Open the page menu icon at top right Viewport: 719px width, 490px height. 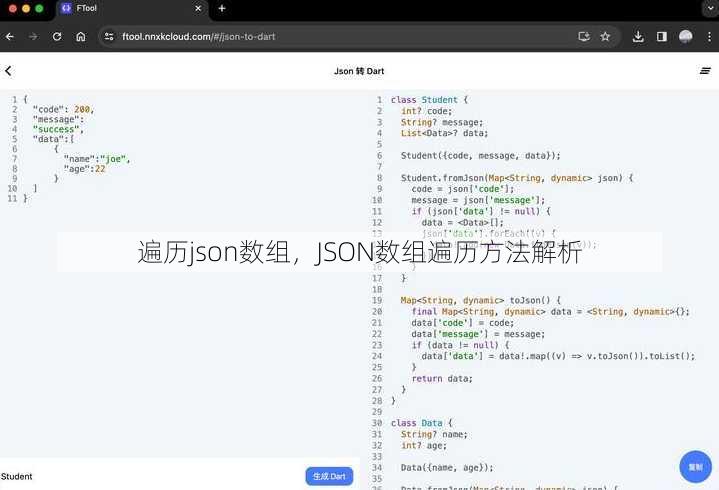[705, 71]
